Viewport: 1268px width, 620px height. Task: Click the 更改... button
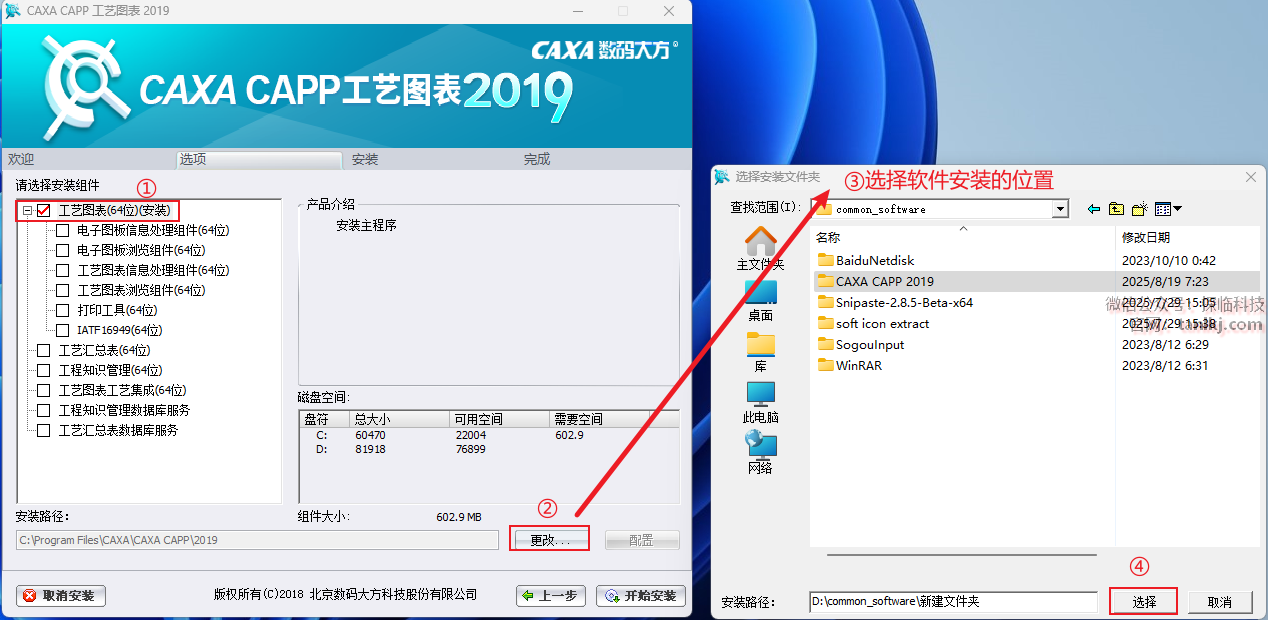coord(550,540)
